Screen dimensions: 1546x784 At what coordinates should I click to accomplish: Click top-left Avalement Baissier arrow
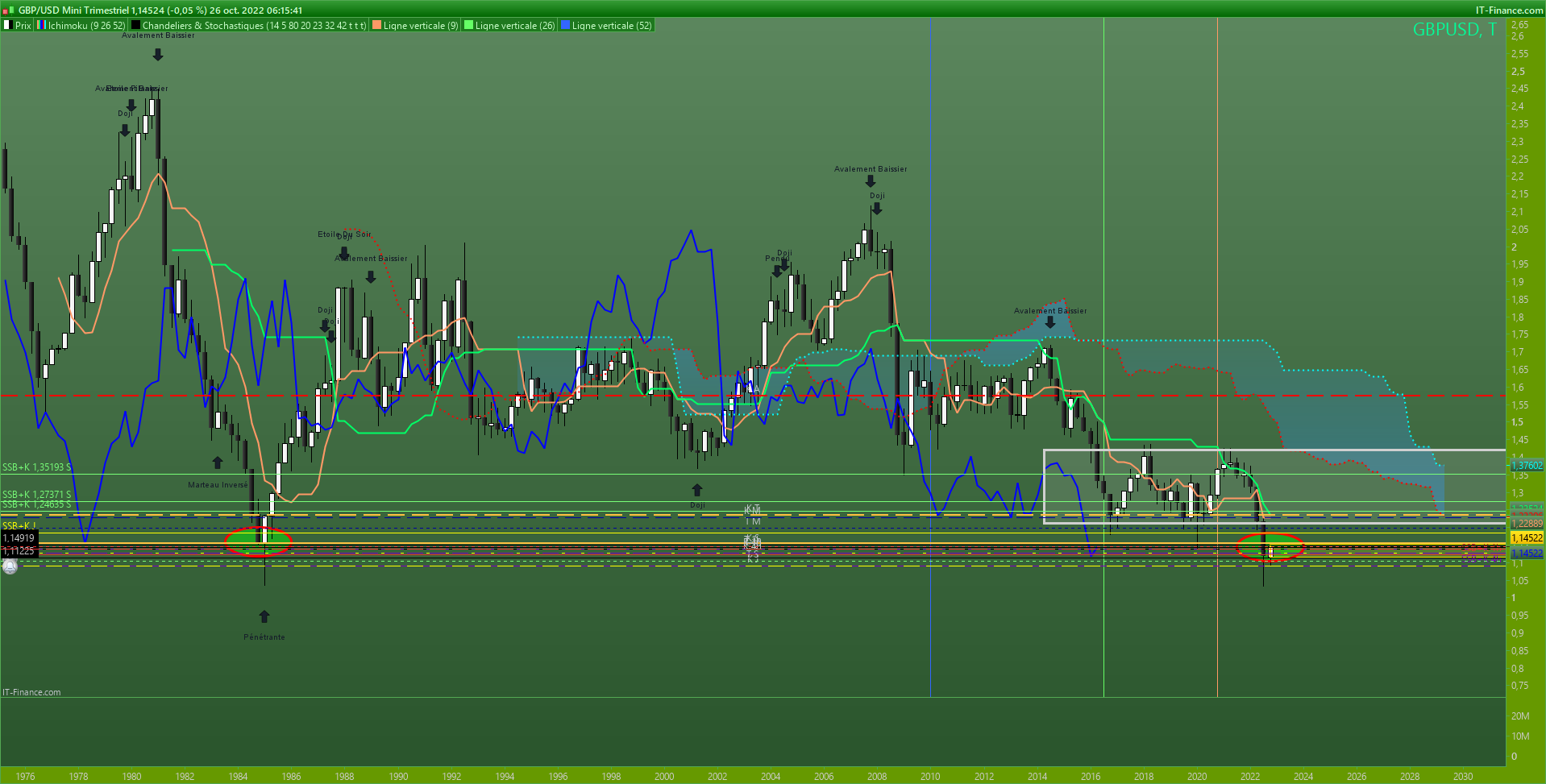(x=158, y=55)
